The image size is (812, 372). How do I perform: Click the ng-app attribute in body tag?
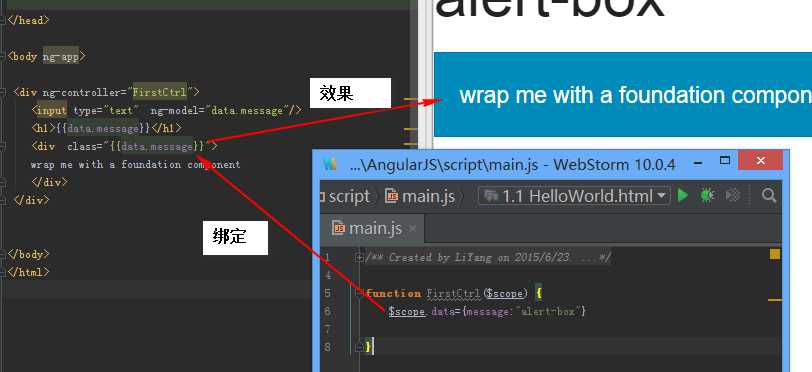coord(61,56)
